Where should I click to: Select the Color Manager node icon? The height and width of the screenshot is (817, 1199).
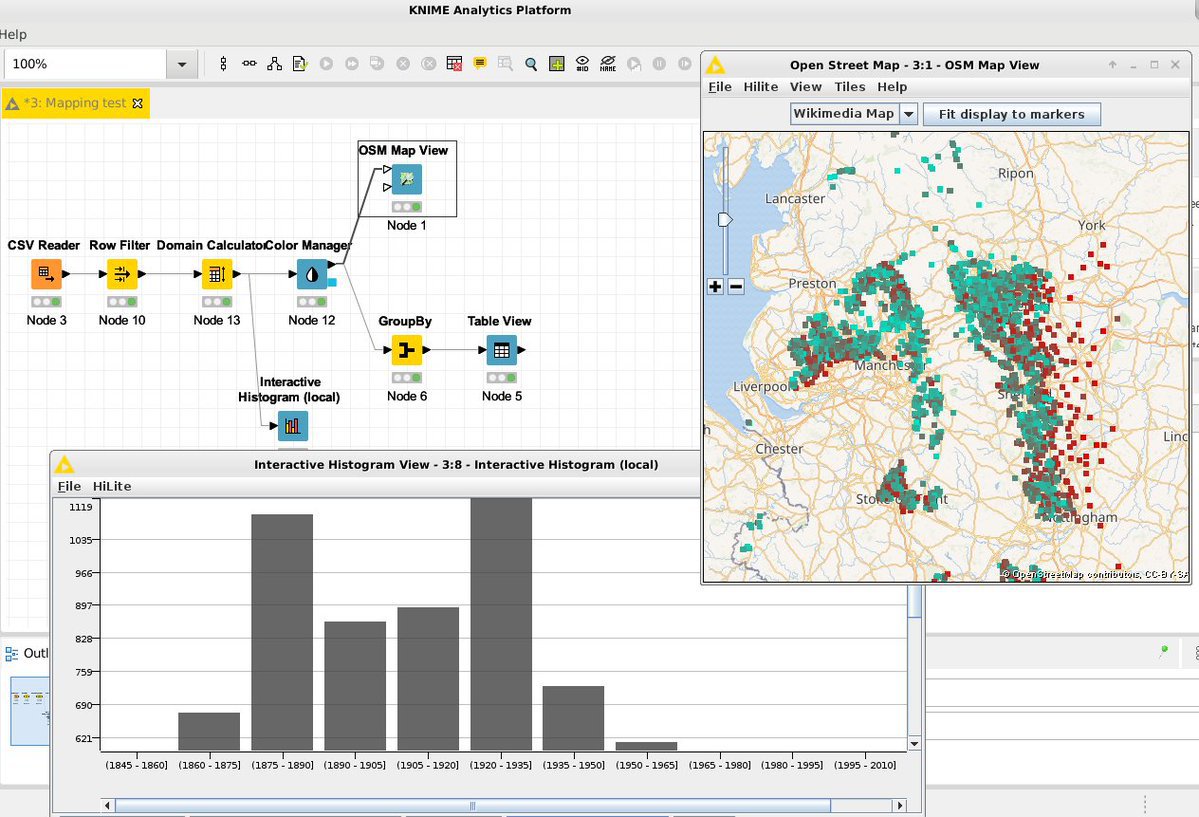312,273
